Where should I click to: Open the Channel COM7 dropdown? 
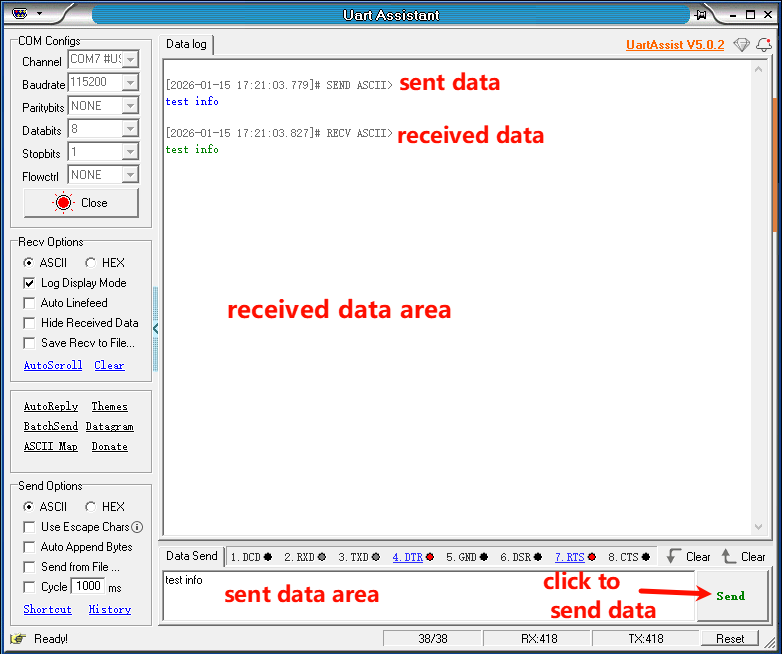(130, 59)
